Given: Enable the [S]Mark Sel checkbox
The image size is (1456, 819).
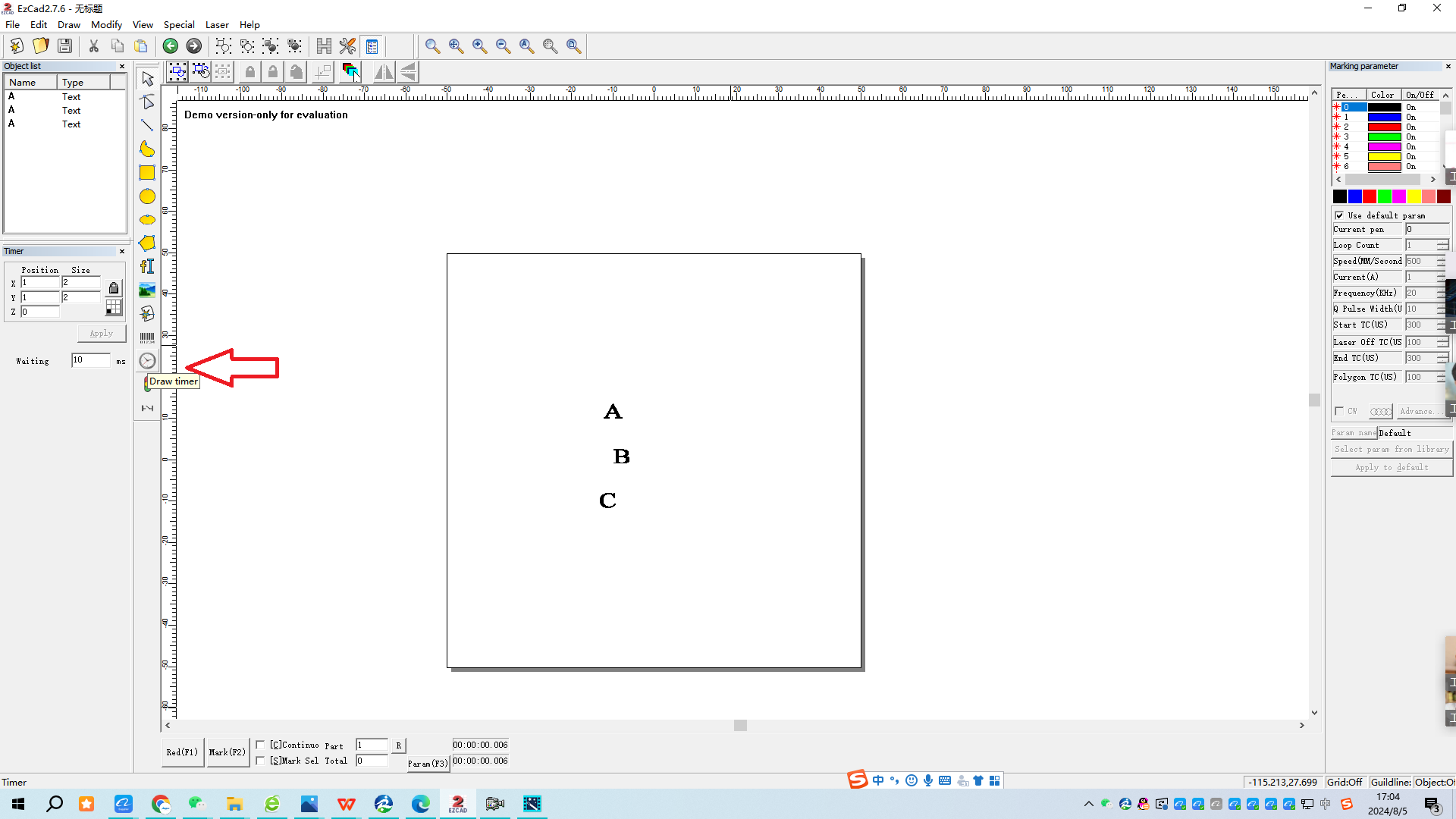Looking at the screenshot, I should click(260, 761).
